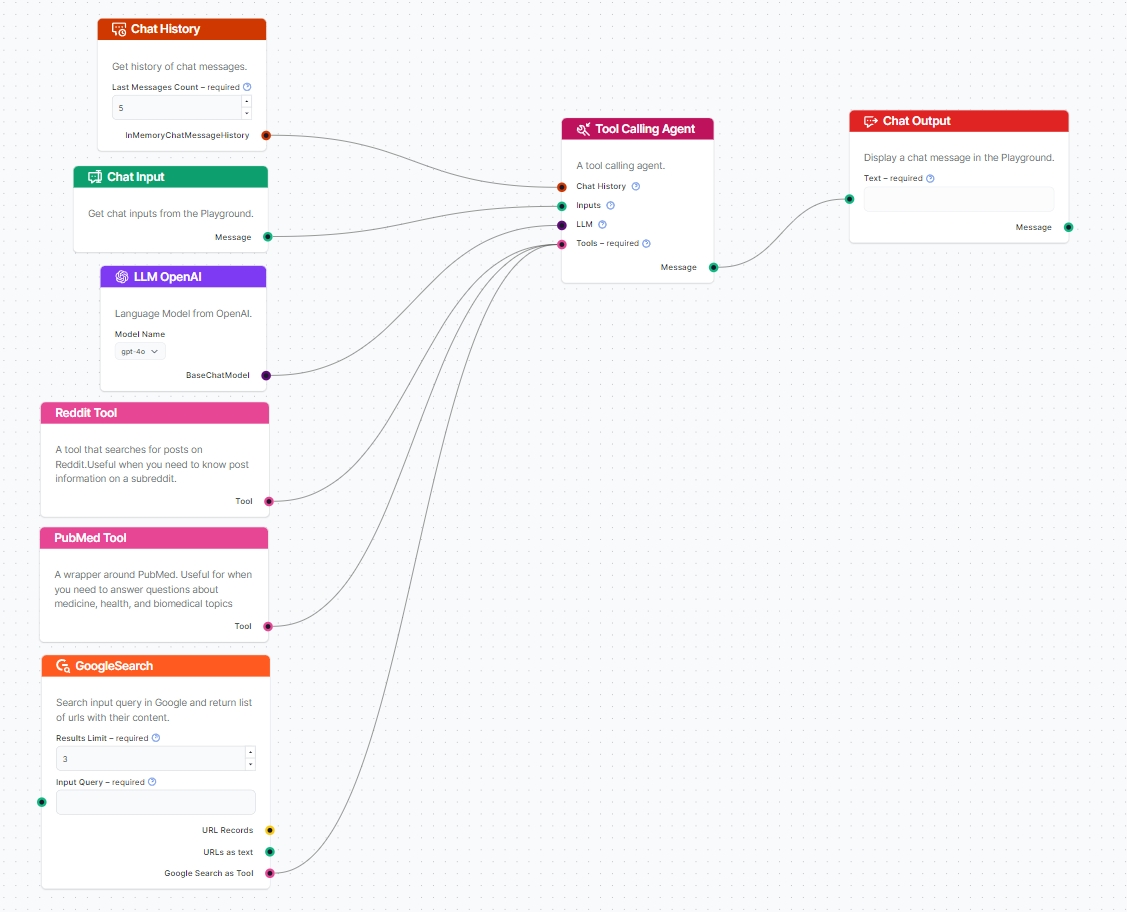Open help icon beside Tools required
This screenshot has width=1127, height=912.
[x=646, y=243]
